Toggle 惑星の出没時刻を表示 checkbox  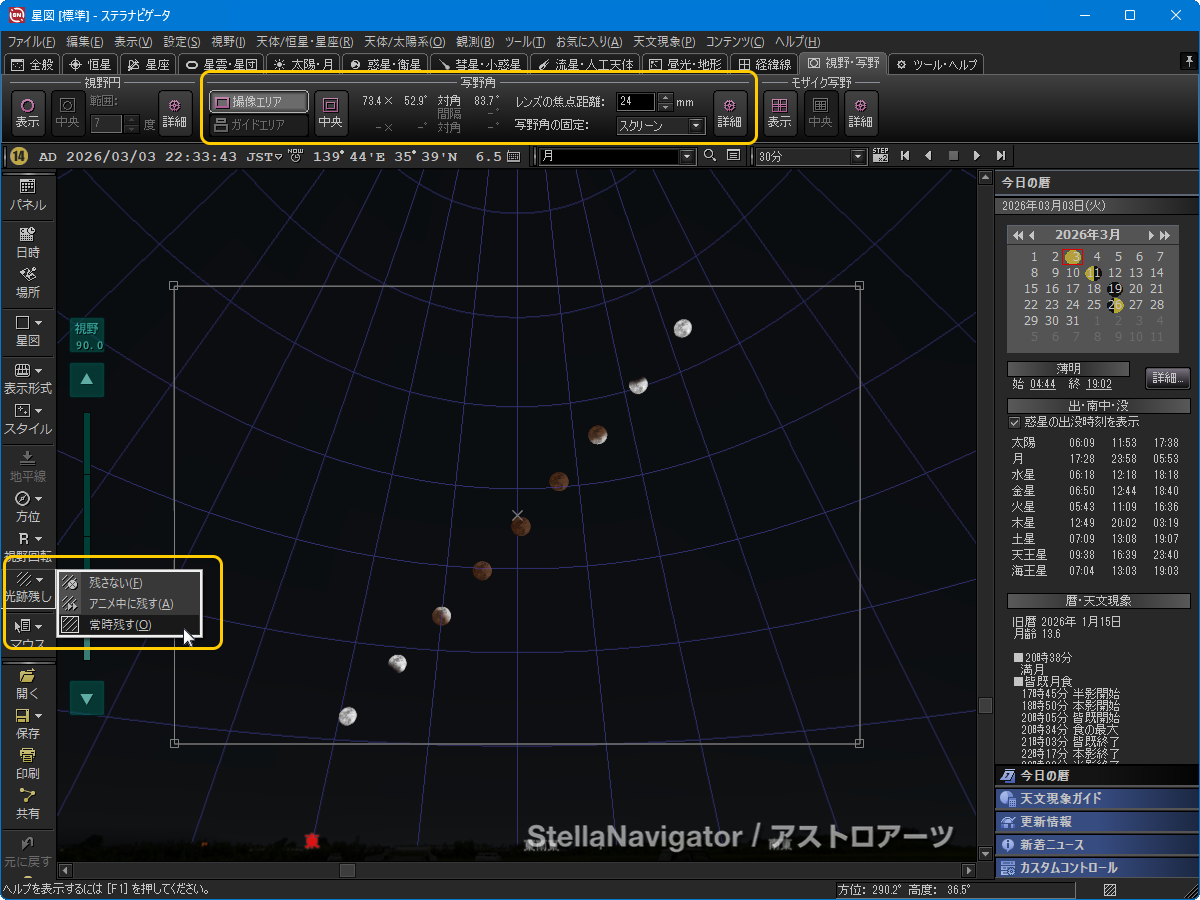pos(1015,422)
